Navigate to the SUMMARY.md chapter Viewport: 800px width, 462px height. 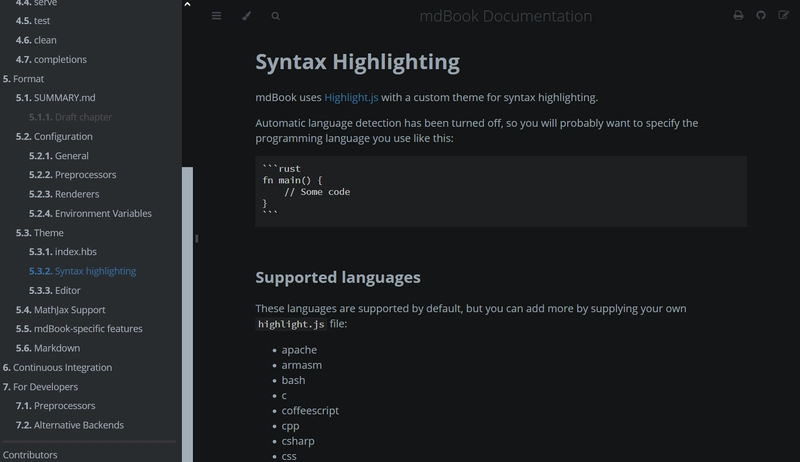(64, 98)
